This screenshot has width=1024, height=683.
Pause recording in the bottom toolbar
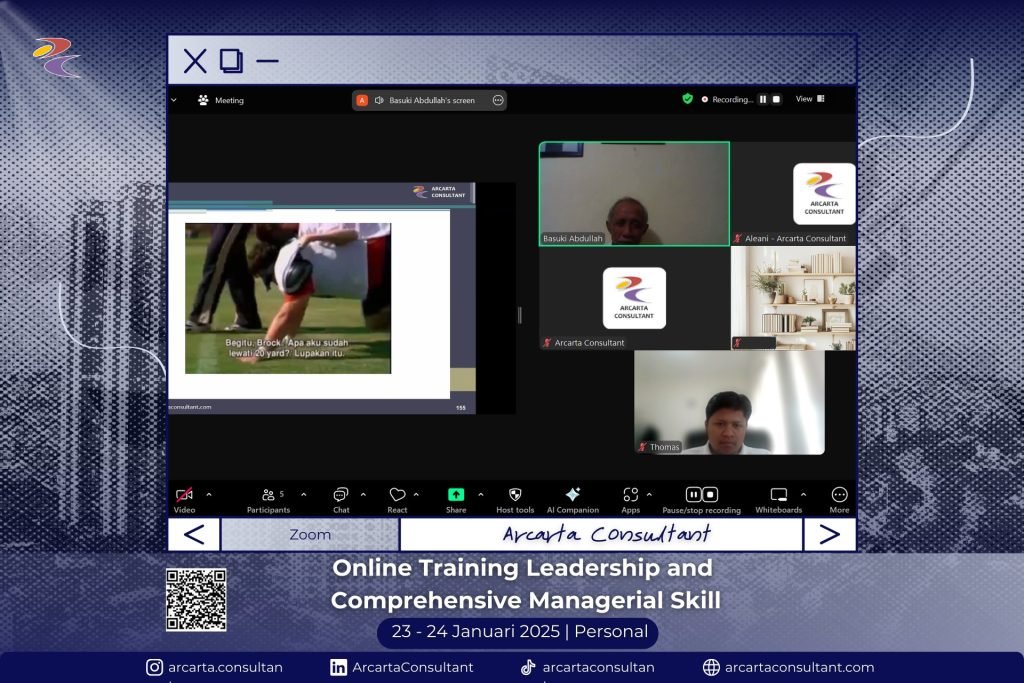coord(693,495)
